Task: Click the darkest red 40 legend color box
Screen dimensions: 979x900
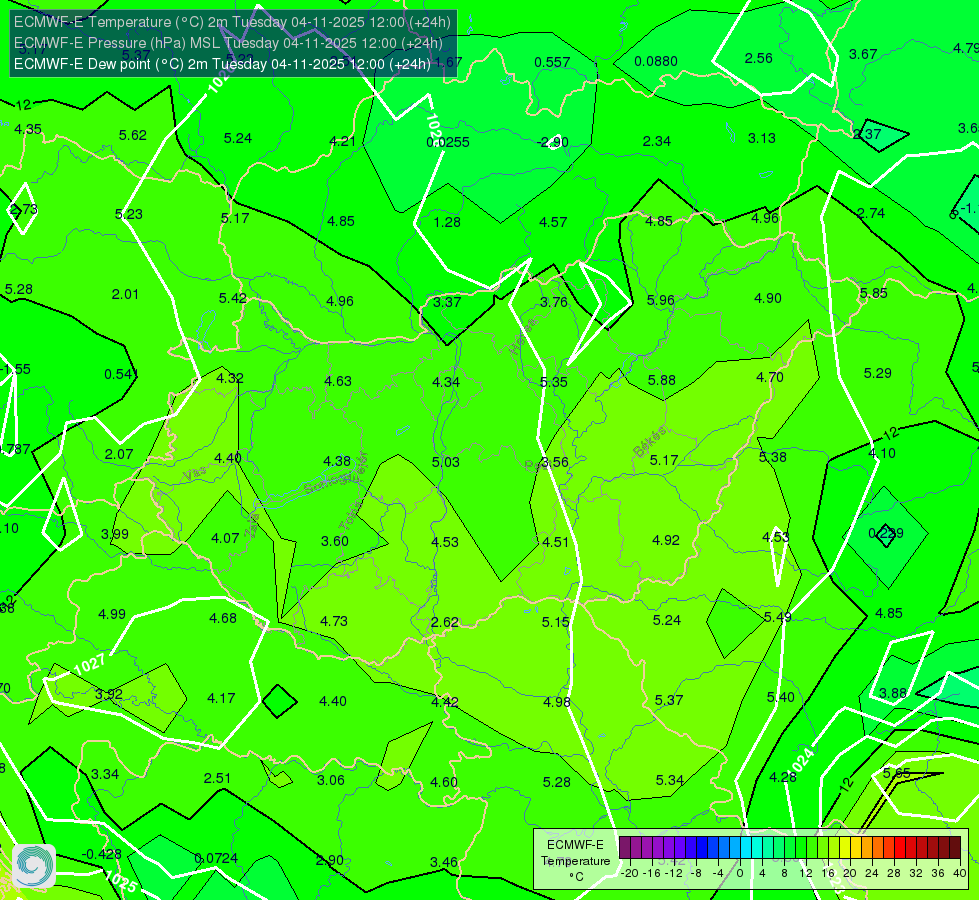Action: [955, 848]
